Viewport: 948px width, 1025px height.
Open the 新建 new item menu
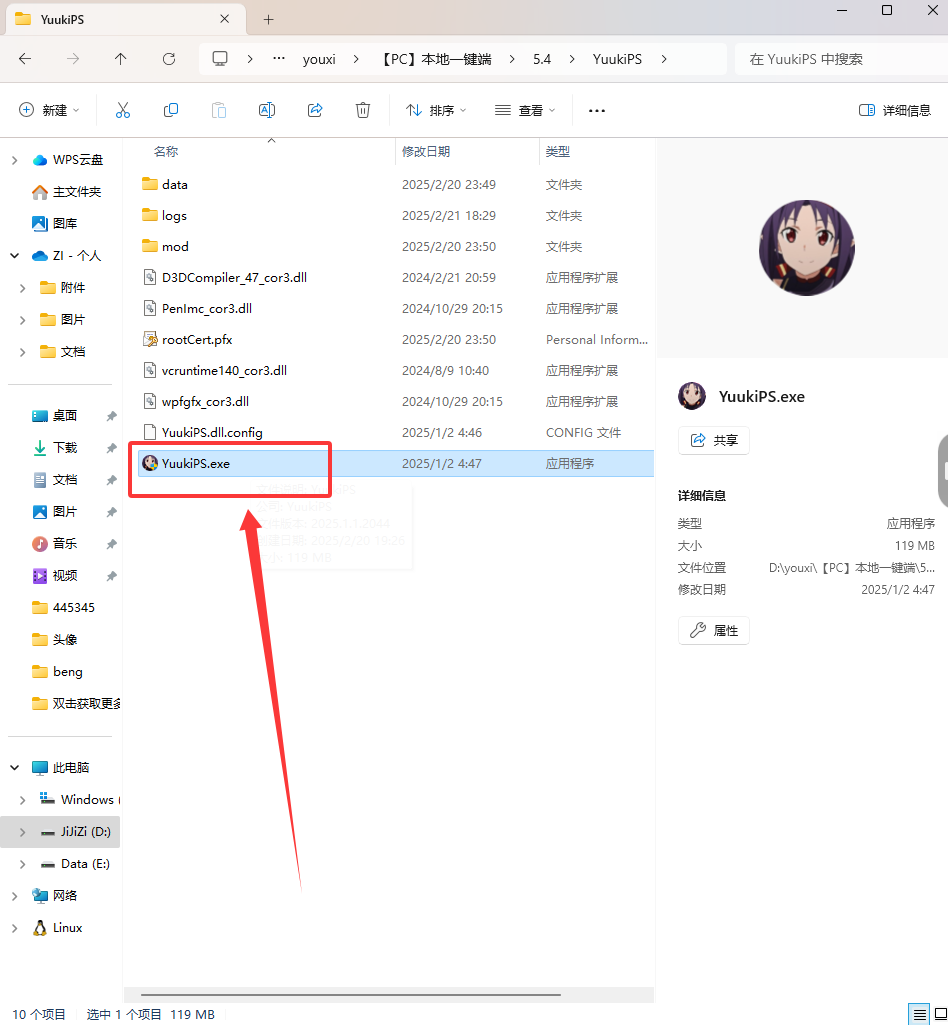coord(50,110)
